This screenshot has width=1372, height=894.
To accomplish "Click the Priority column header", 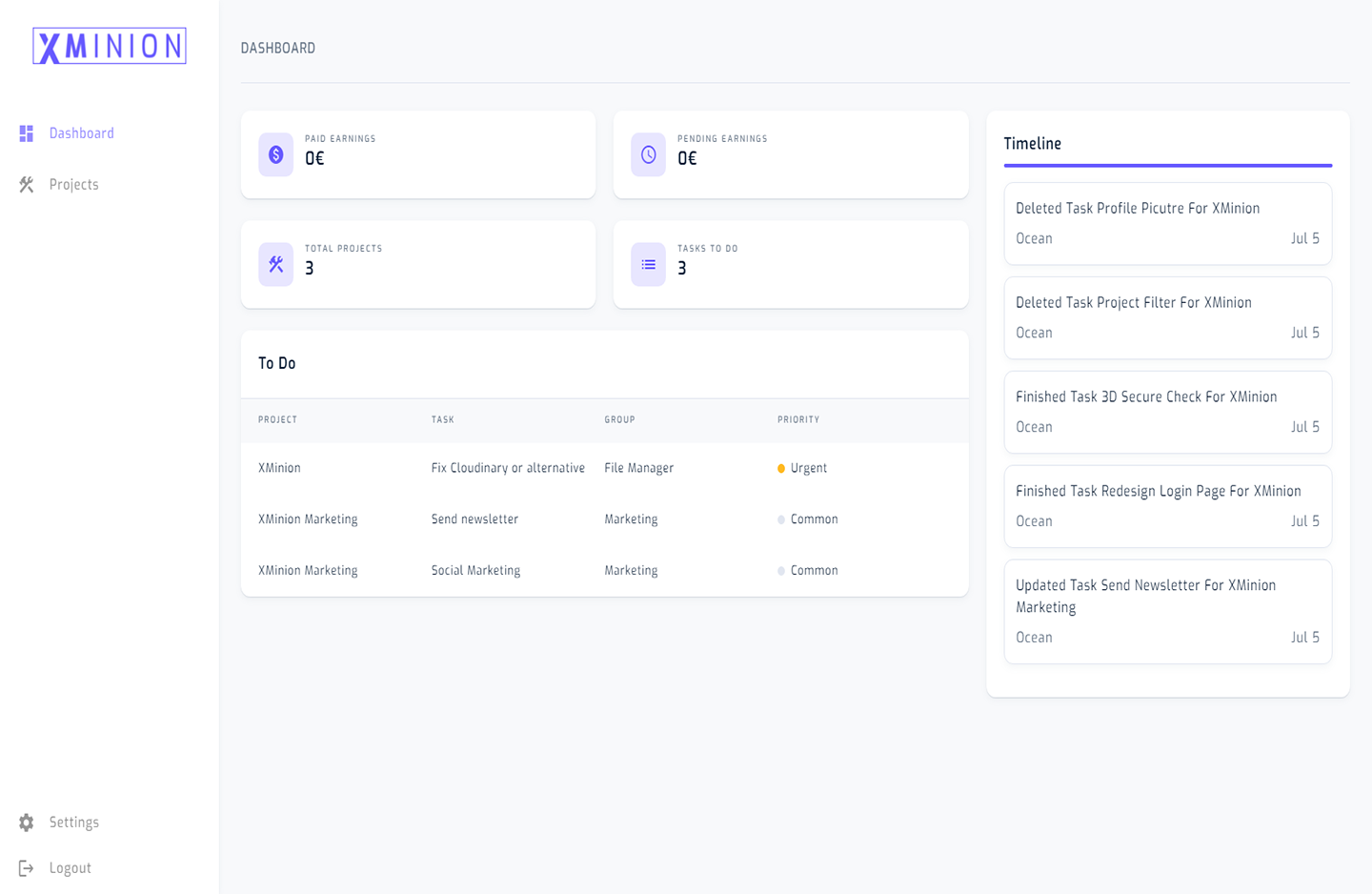I will [798, 419].
